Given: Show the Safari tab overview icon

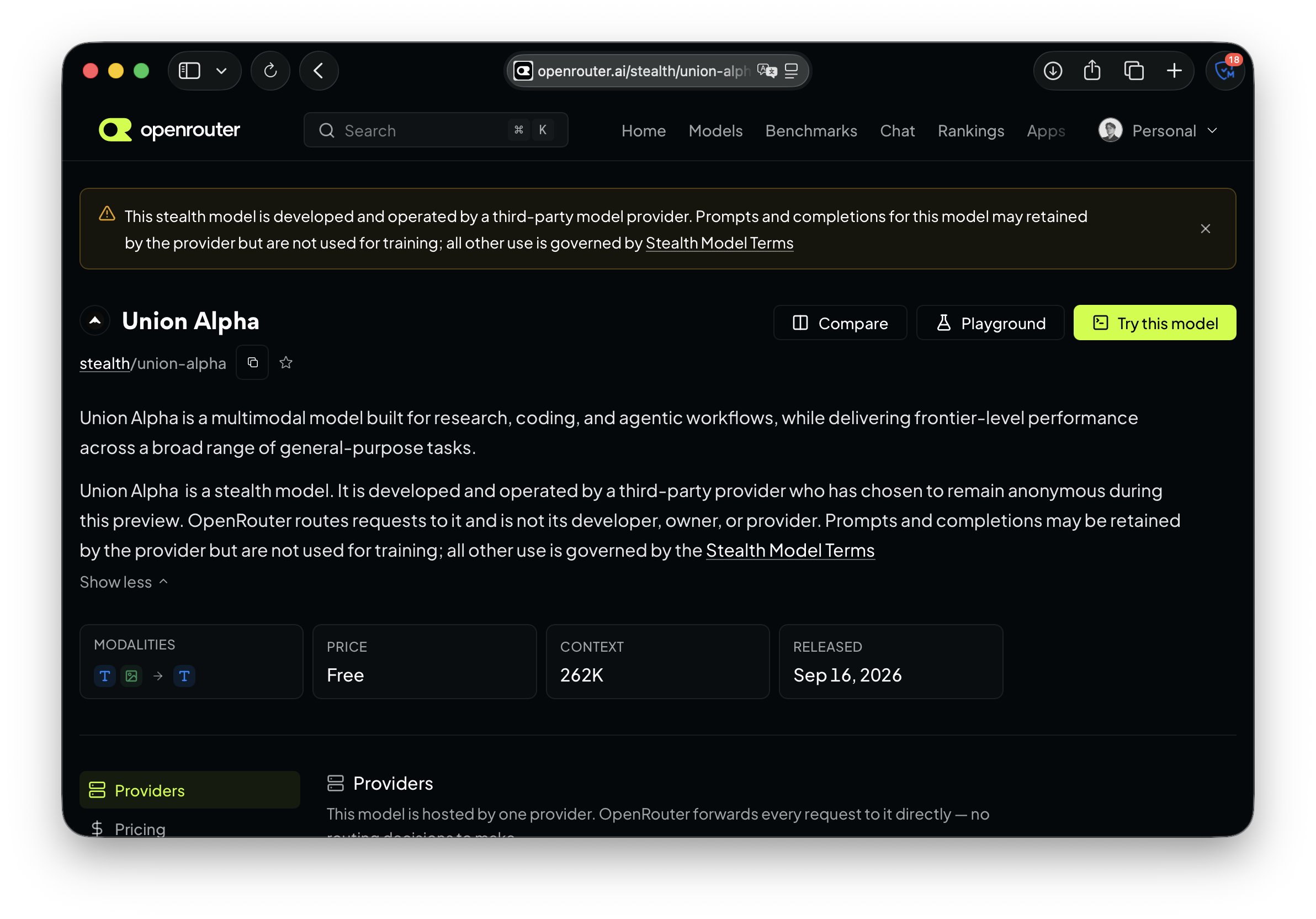Looking at the screenshot, I should click(x=1134, y=71).
